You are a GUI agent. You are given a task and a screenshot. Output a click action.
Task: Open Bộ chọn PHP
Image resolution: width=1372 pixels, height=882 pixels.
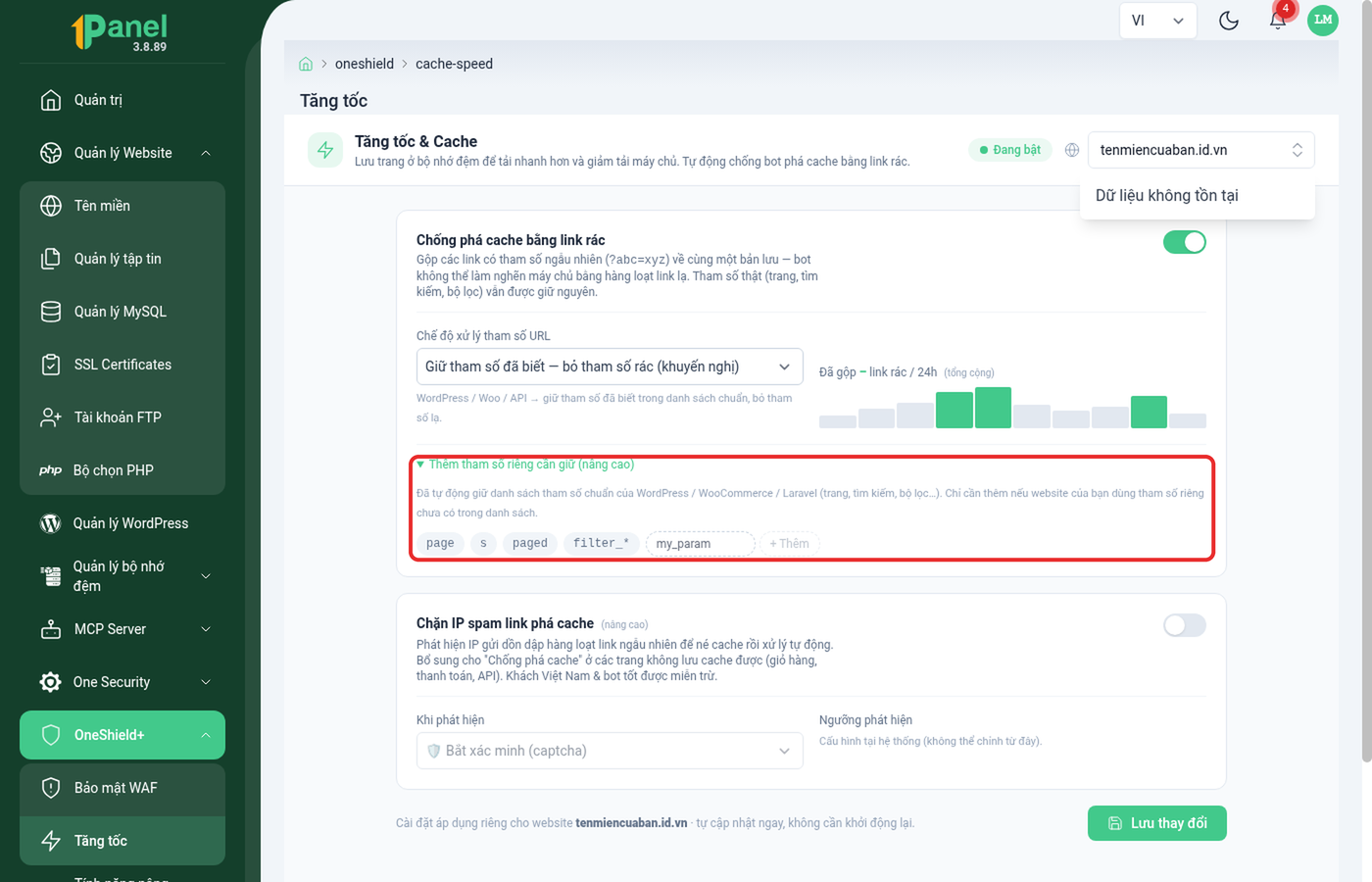point(122,470)
